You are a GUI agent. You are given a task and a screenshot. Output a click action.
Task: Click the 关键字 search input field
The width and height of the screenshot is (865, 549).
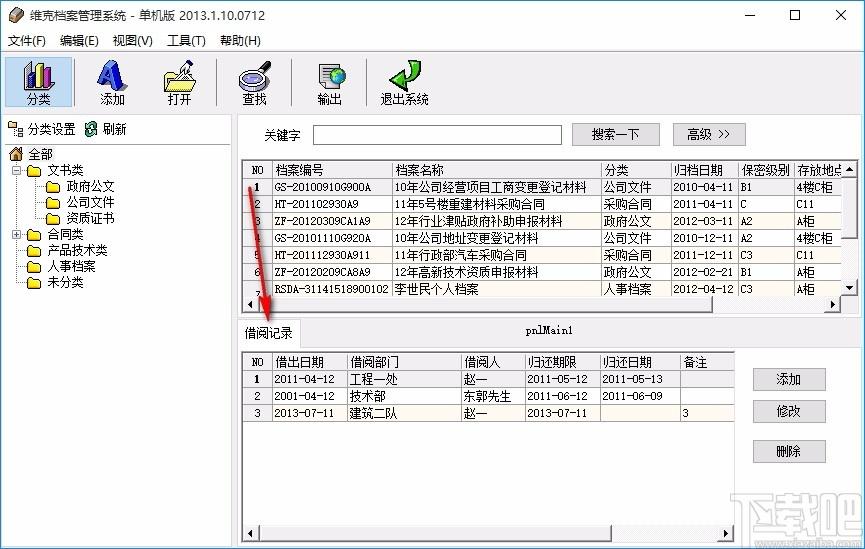tap(437, 135)
